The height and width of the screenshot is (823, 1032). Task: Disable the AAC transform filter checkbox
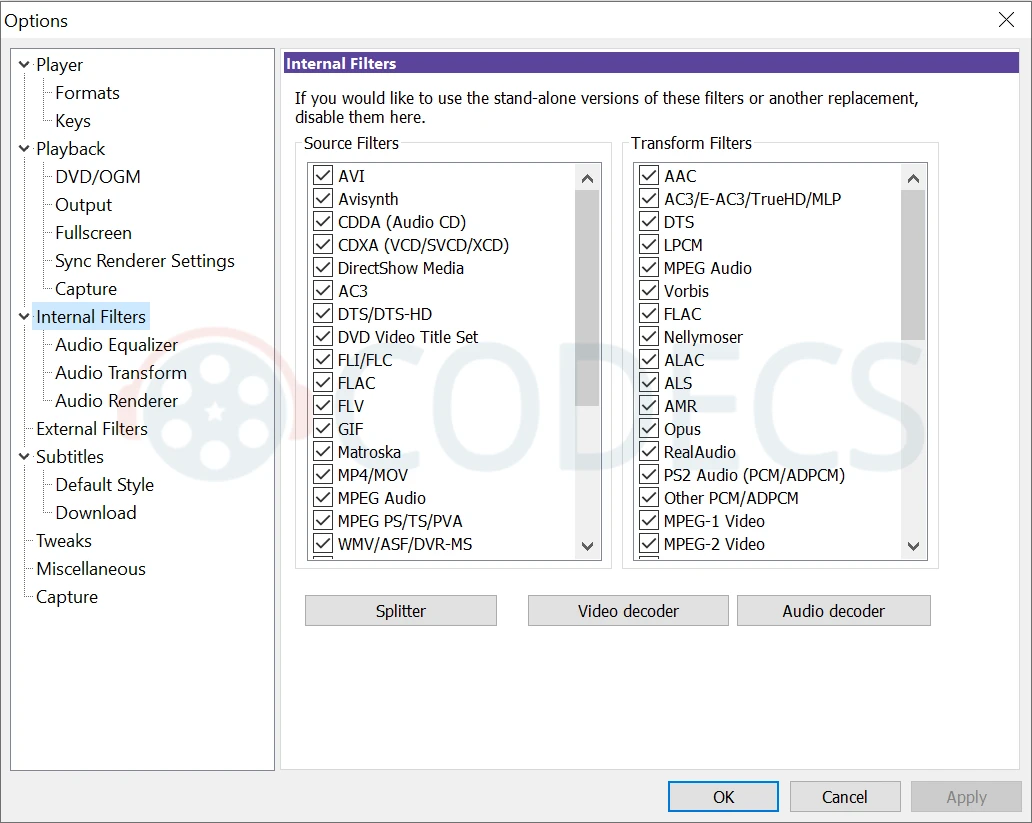[649, 176]
